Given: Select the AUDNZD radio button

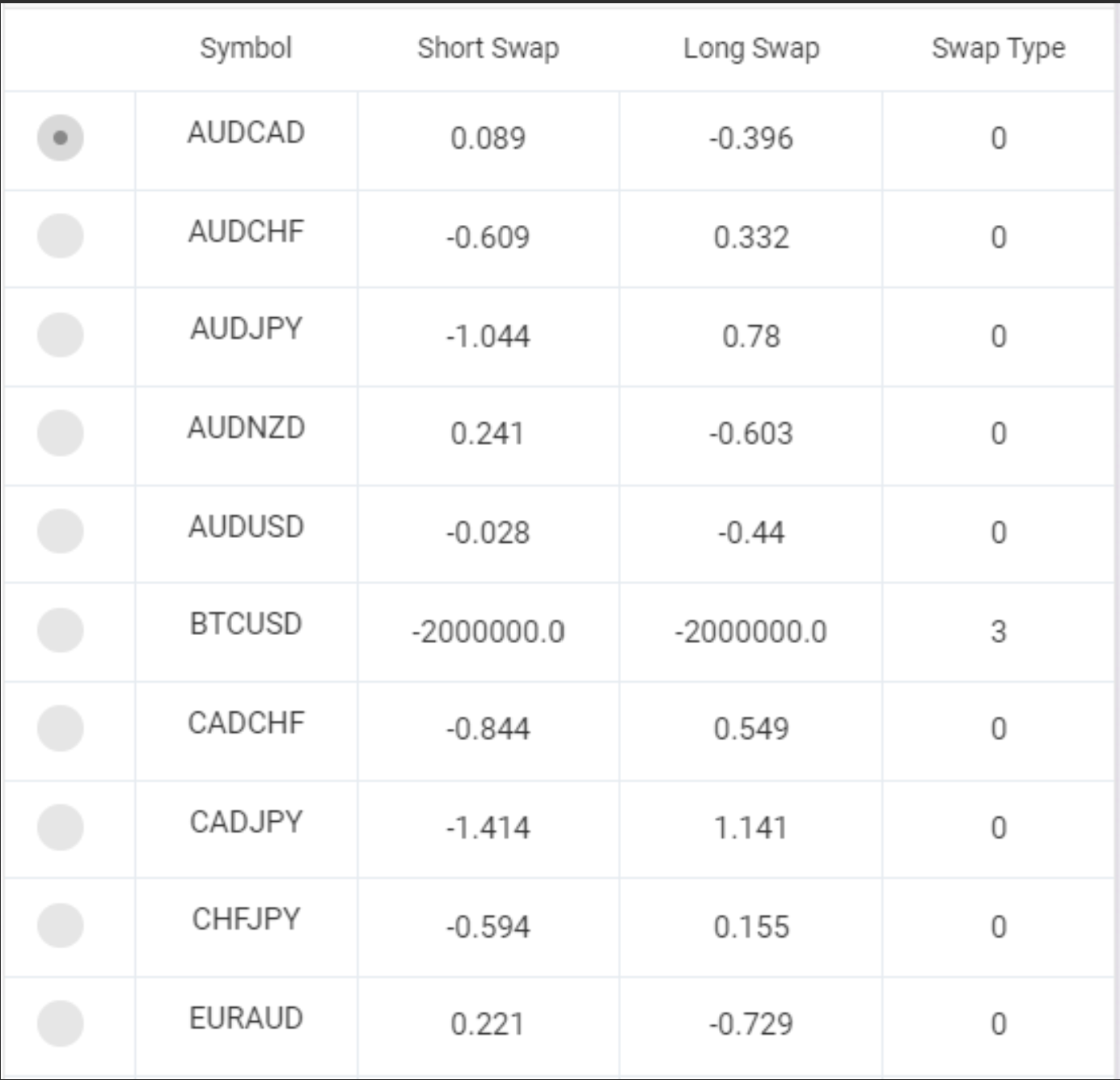Looking at the screenshot, I should tap(60, 433).
